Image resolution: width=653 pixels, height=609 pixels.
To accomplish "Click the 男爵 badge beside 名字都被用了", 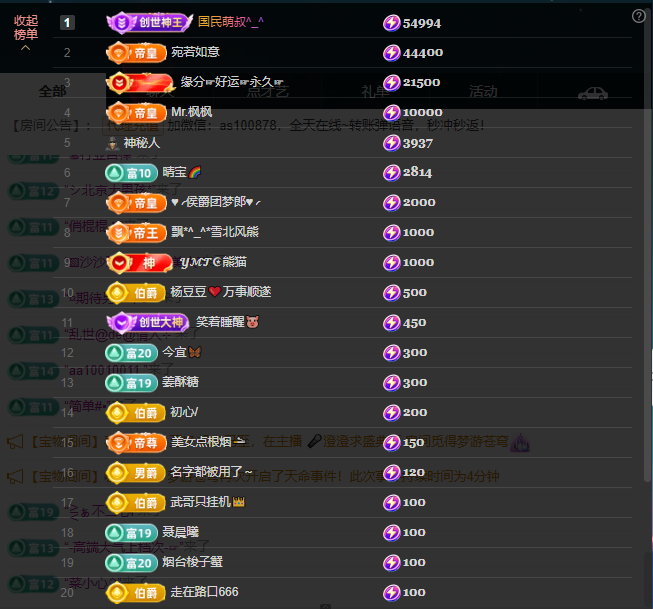I will point(136,473).
